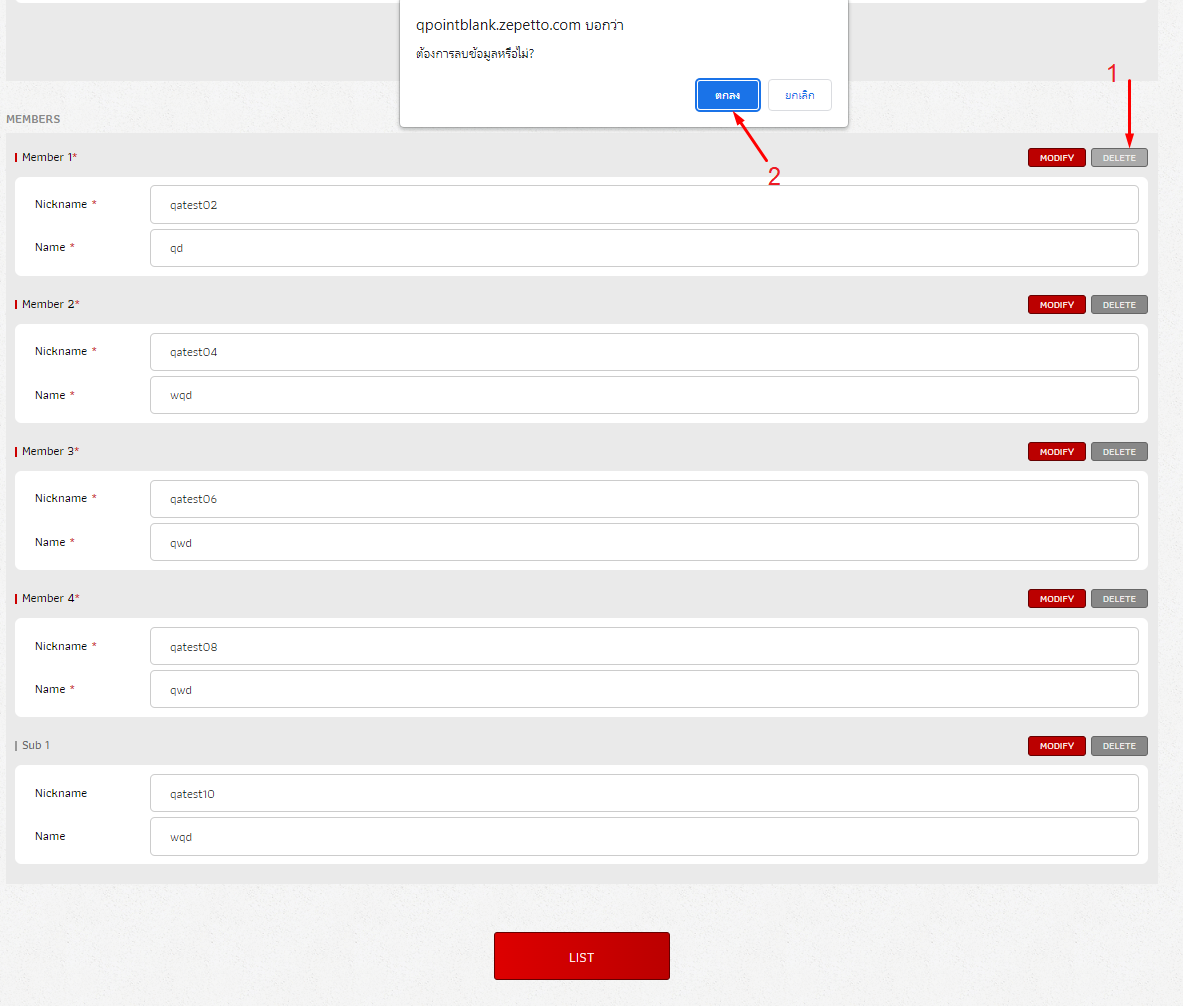Select the Member 4* label
Screen dimensions: 1183x1006
tap(51, 598)
